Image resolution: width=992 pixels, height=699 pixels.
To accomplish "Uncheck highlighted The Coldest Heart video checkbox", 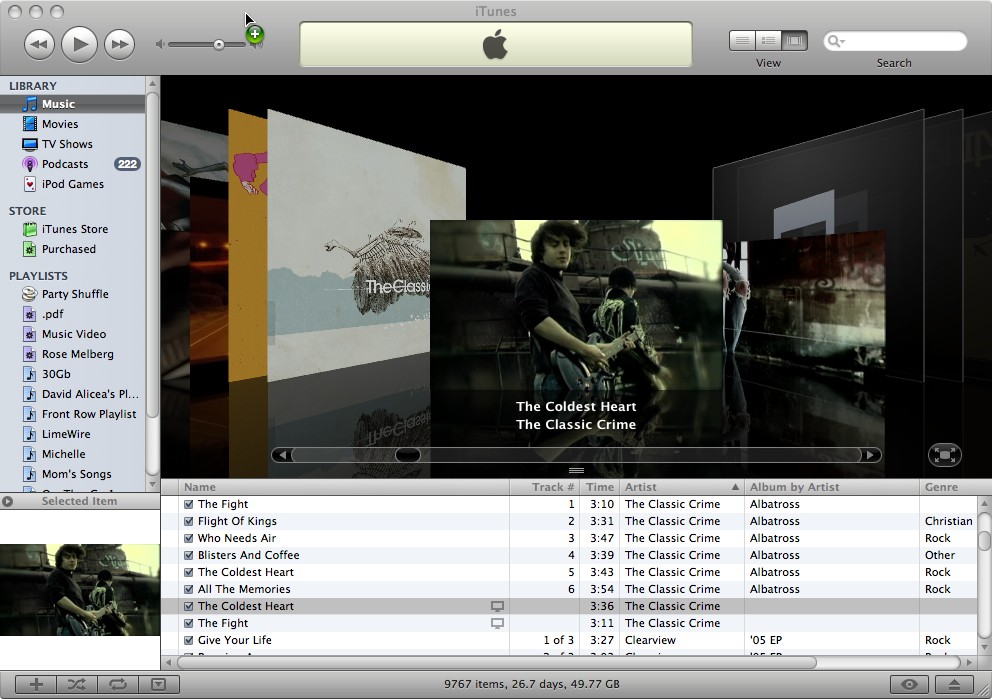I will [x=189, y=606].
